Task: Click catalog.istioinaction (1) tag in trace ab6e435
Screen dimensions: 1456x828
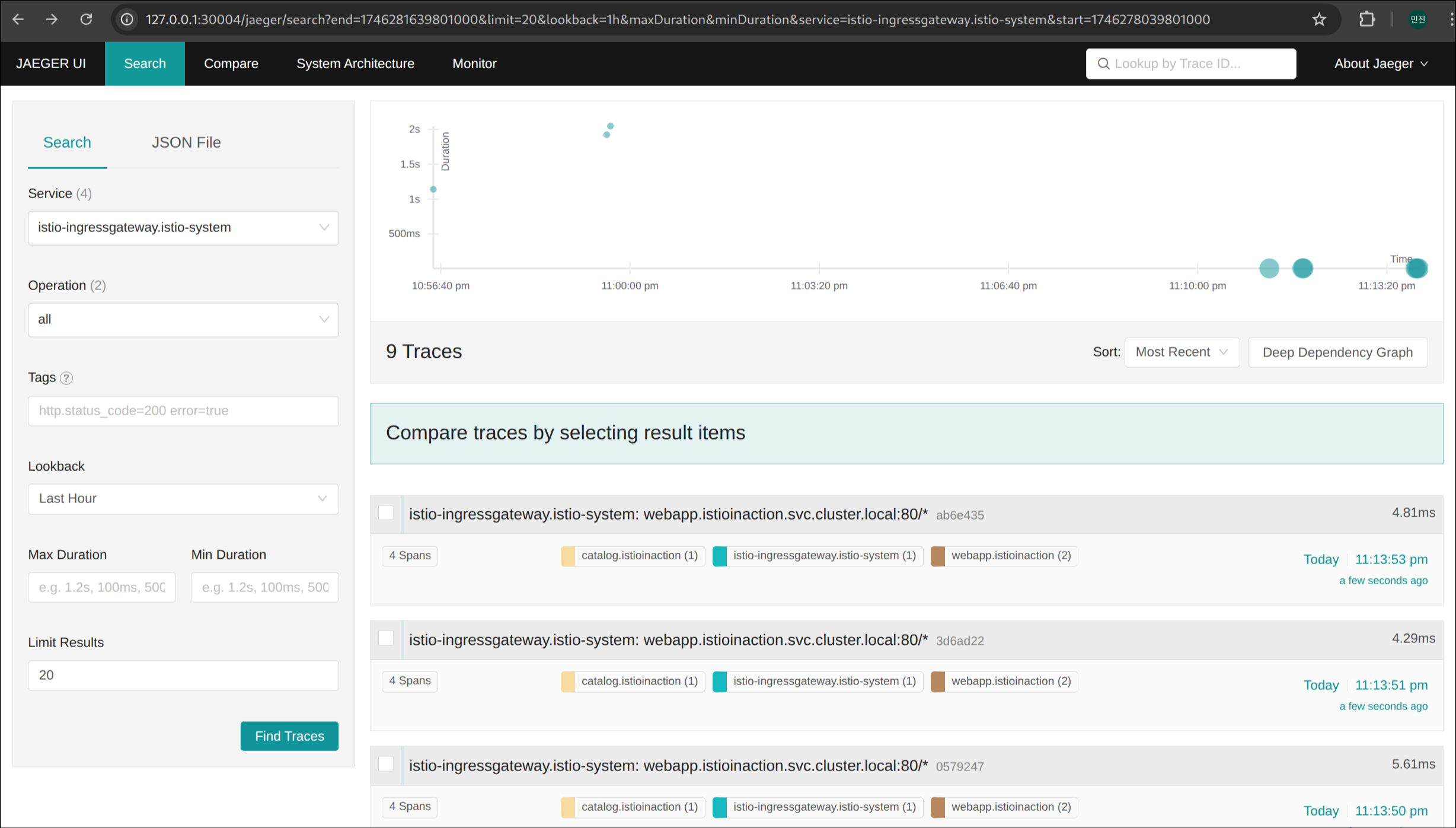Action: click(633, 556)
